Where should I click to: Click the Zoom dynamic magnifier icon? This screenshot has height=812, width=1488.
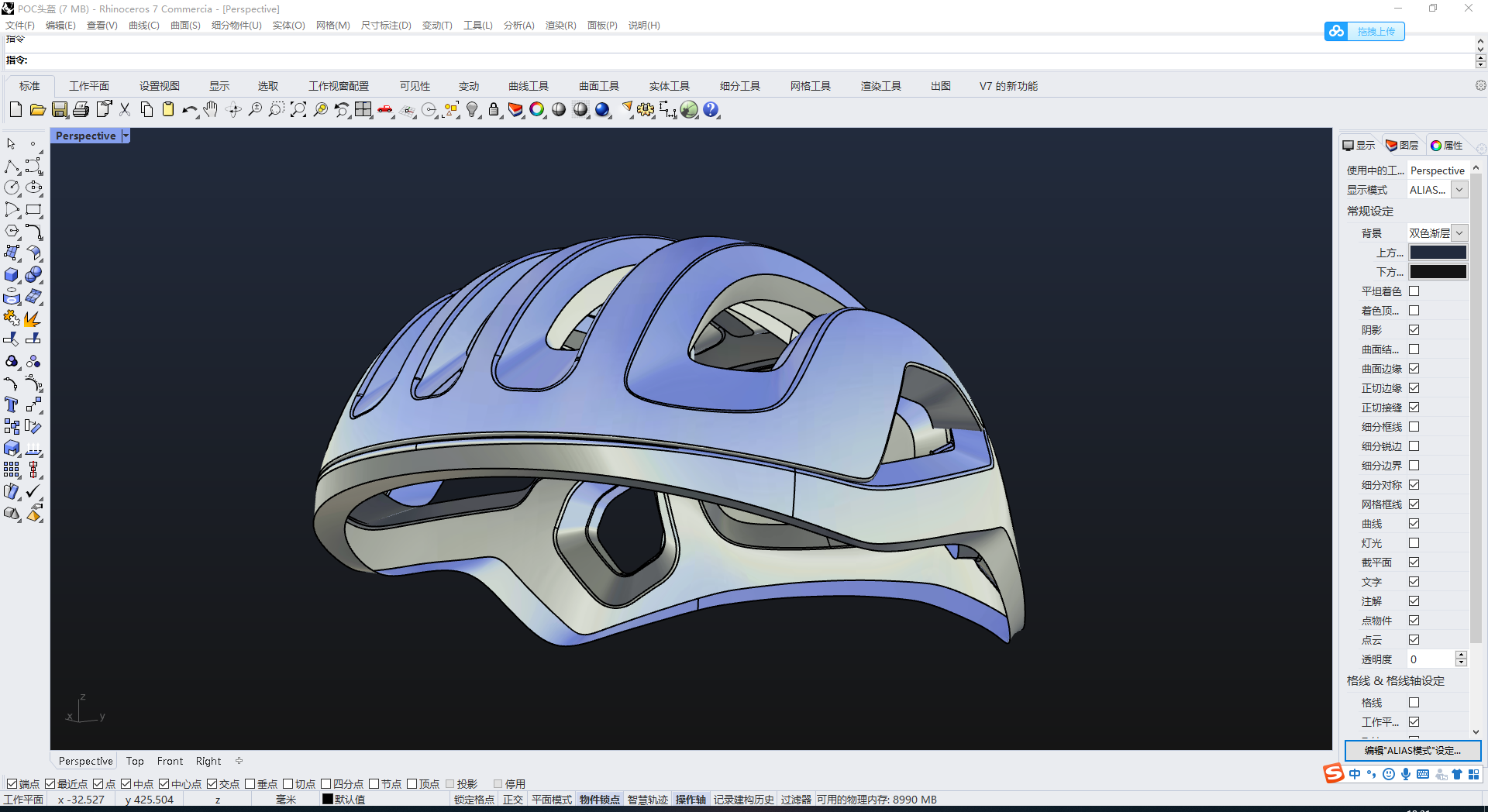tap(255, 109)
